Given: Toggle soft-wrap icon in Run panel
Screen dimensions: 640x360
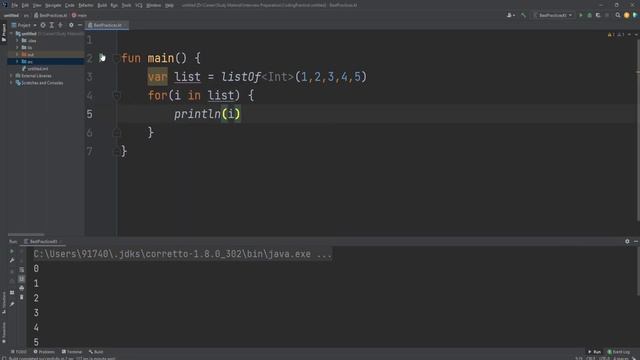Looking at the screenshot, I should pos(22,269).
